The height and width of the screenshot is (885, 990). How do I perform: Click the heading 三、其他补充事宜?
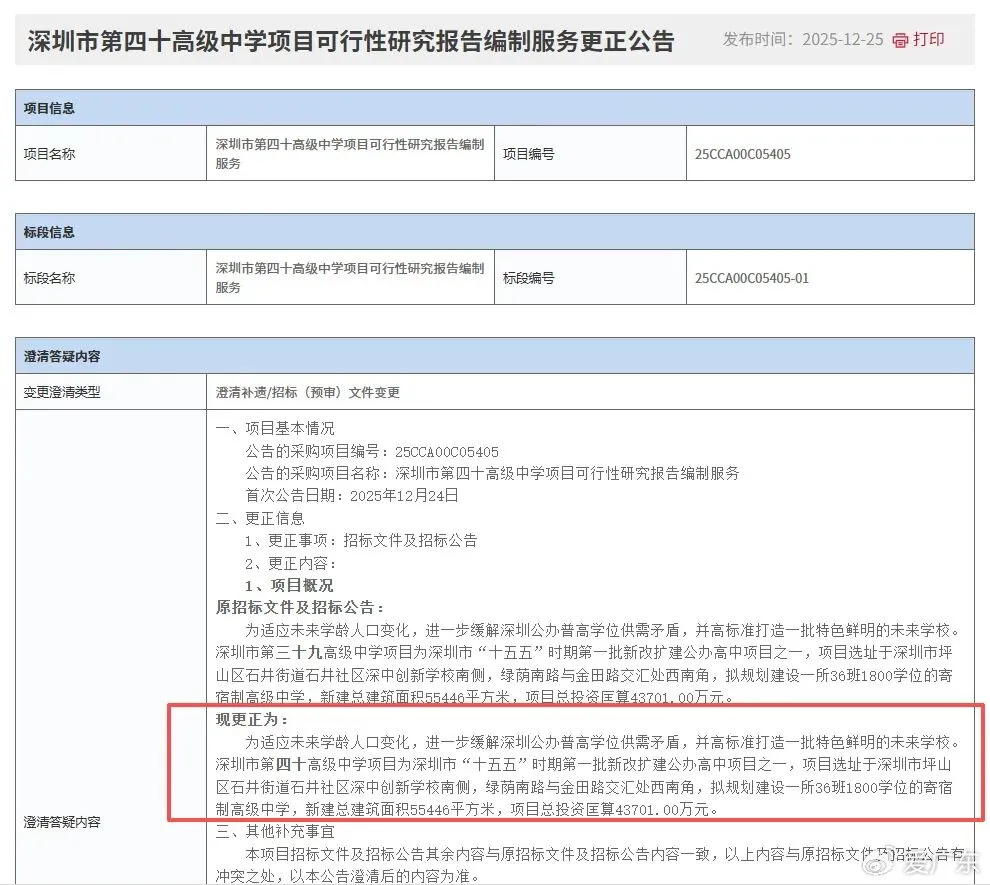(x=275, y=831)
